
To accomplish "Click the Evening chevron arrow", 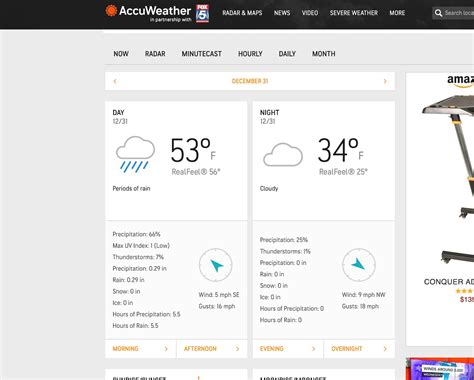I will pos(313,349).
